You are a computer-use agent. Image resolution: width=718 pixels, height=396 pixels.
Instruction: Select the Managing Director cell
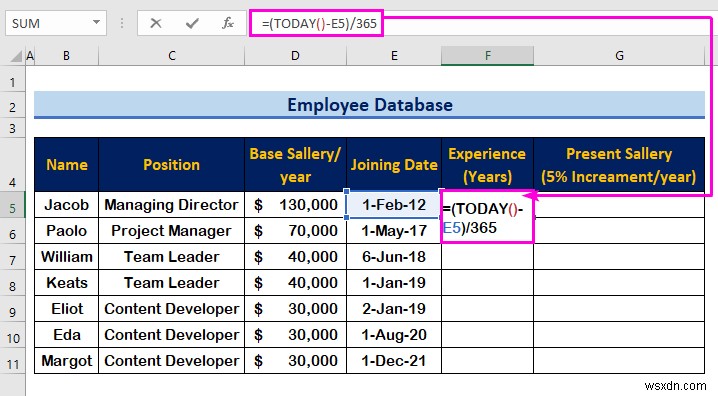tap(172, 205)
